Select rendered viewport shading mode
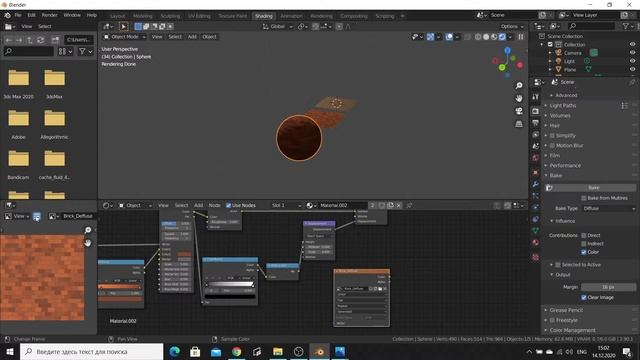Viewport: 640px width, 360px height. pyautogui.click(x=502, y=37)
